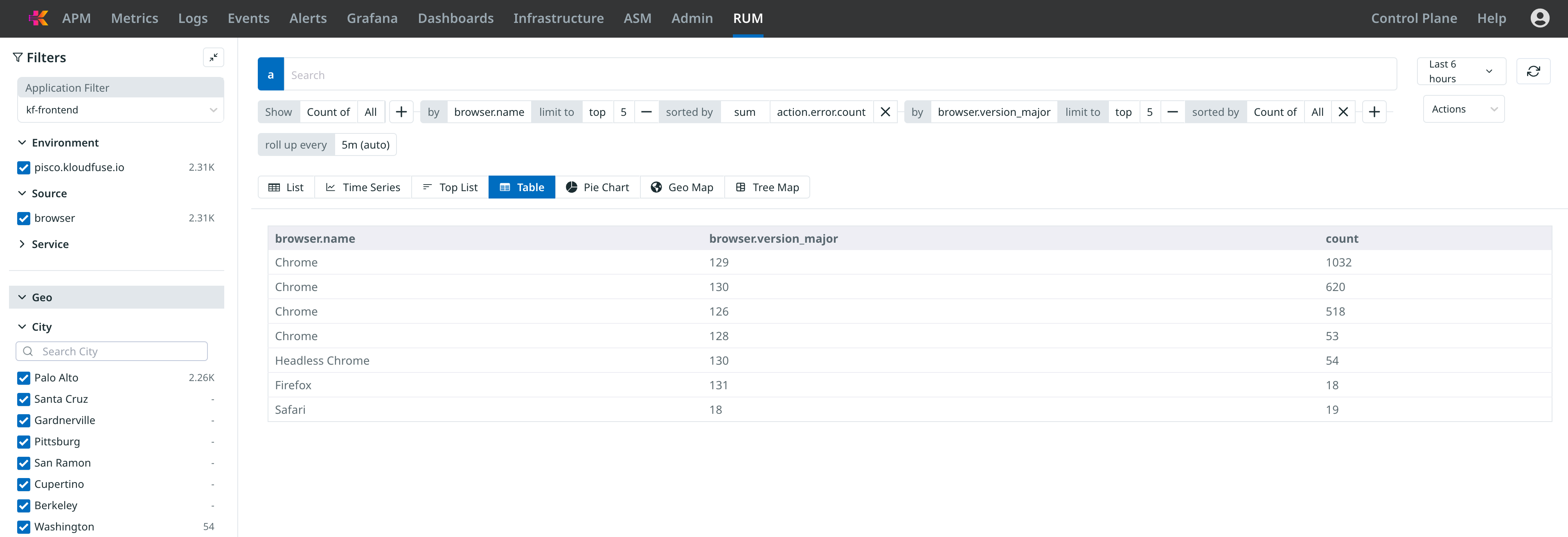Remove the browser.name group-by clause
1568x537 pixels.
[x=885, y=112]
